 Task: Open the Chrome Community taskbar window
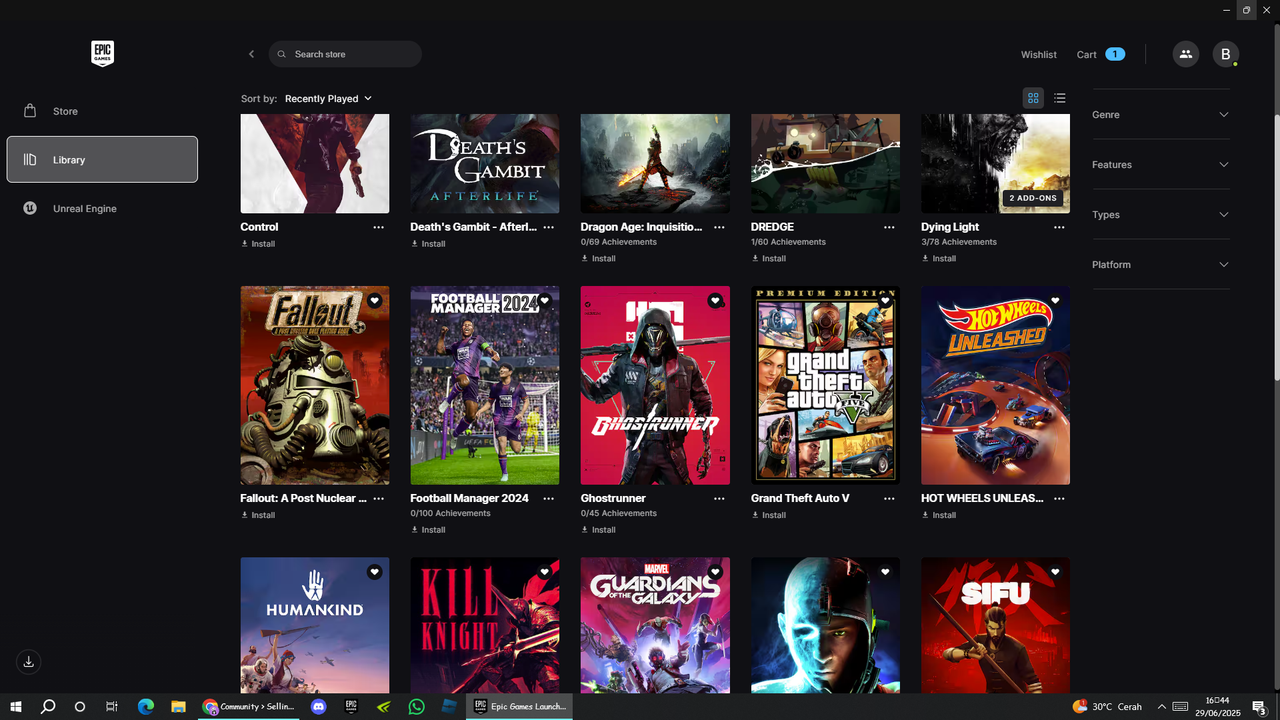tap(248, 707)
